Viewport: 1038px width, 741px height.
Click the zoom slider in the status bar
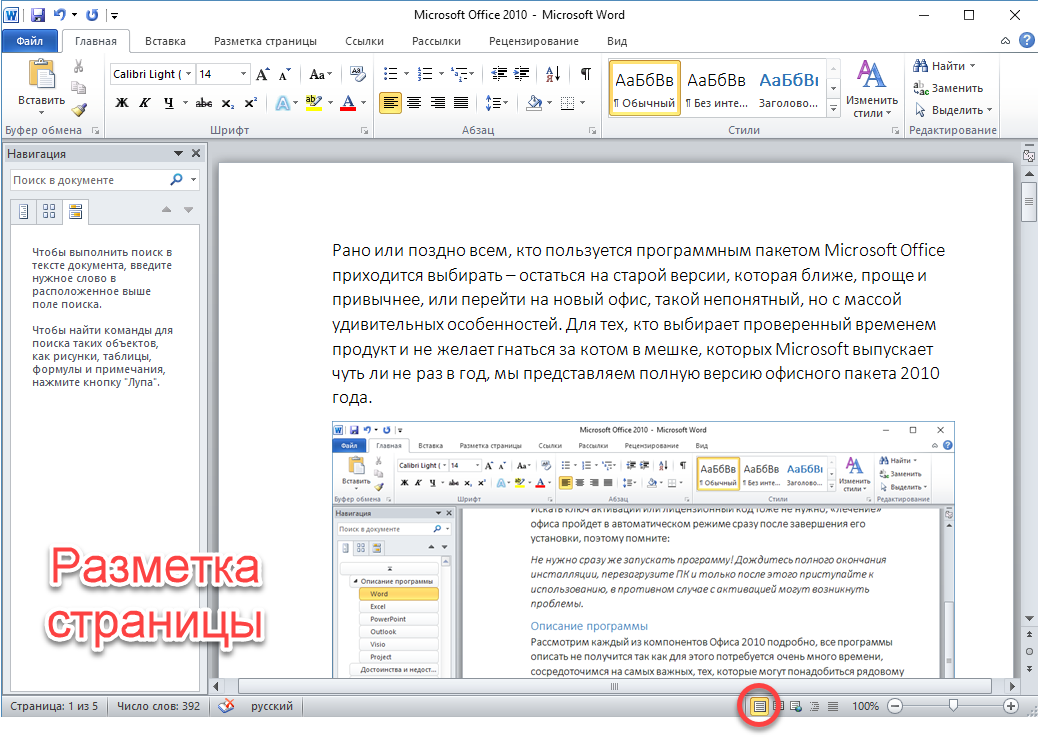click(953, 706)
